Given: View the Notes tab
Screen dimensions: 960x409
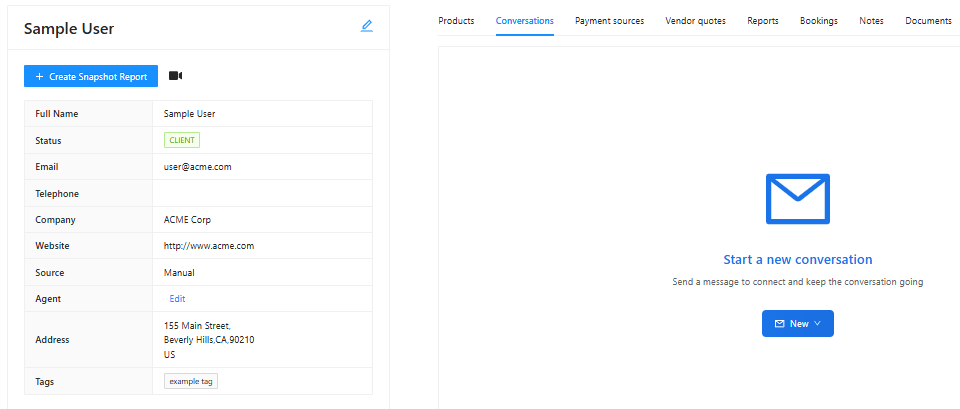Looking at the screenshot, I should [871, 21].
